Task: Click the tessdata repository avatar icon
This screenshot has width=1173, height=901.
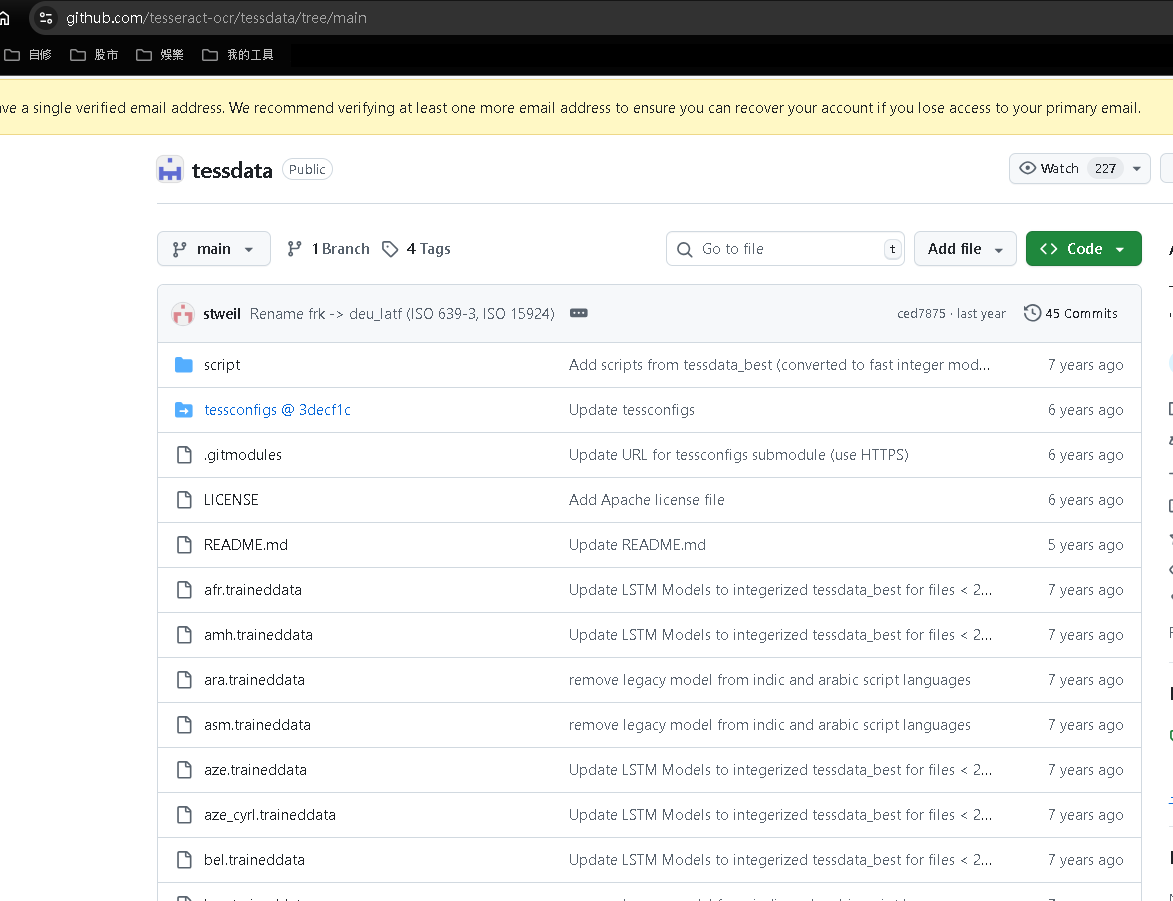Action: pyautogui.click(x=170, y=170)
